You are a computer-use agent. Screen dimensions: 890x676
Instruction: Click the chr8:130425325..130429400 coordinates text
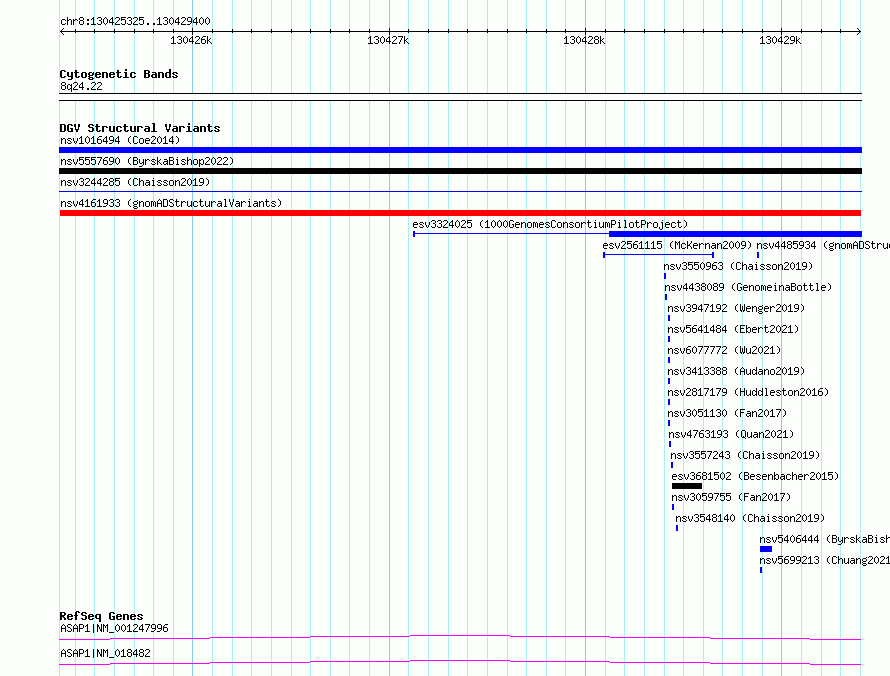[x=135, y=21]
